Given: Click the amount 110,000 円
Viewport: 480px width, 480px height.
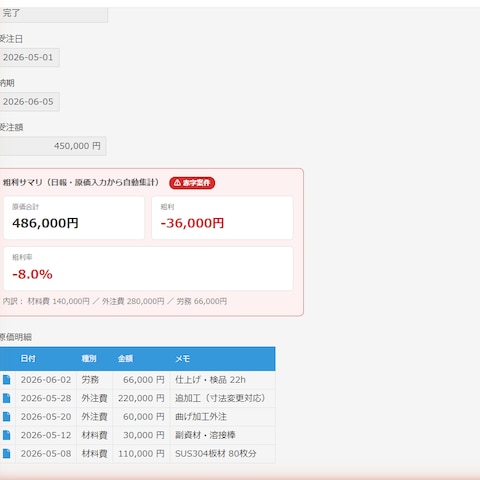Looking at the screenshot, I should pos(141,453).
